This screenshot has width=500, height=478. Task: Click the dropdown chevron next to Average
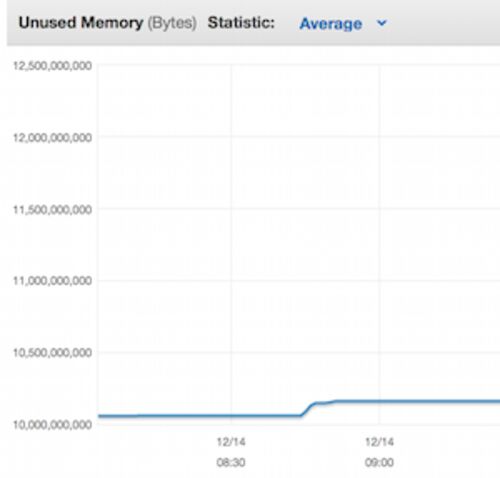click(x=382, y=23)
